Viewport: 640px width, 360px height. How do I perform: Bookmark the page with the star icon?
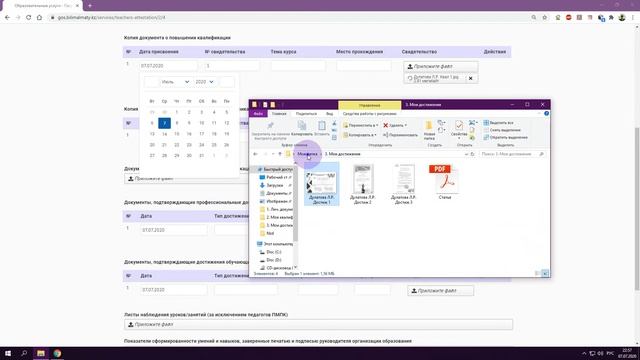(544, 18)
